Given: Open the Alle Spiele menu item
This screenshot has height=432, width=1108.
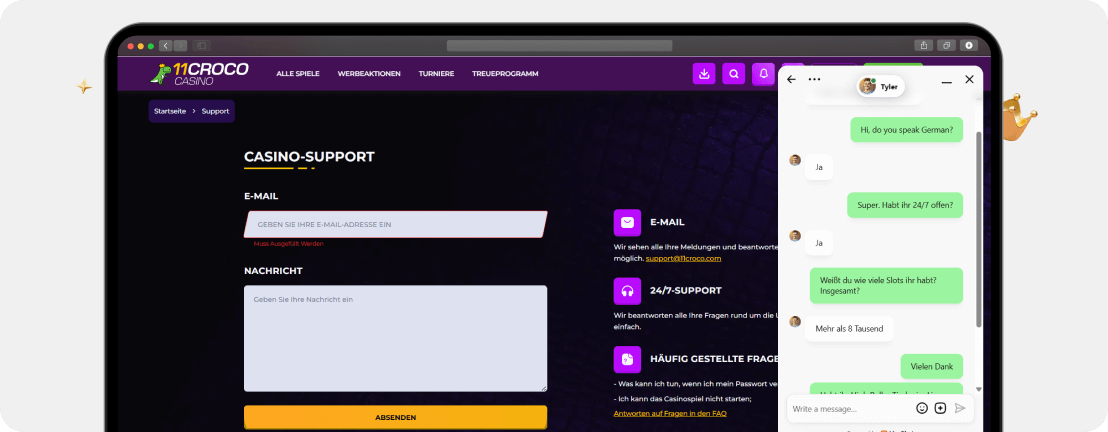Looking at the screenshot, I should [x=298, y=74].
